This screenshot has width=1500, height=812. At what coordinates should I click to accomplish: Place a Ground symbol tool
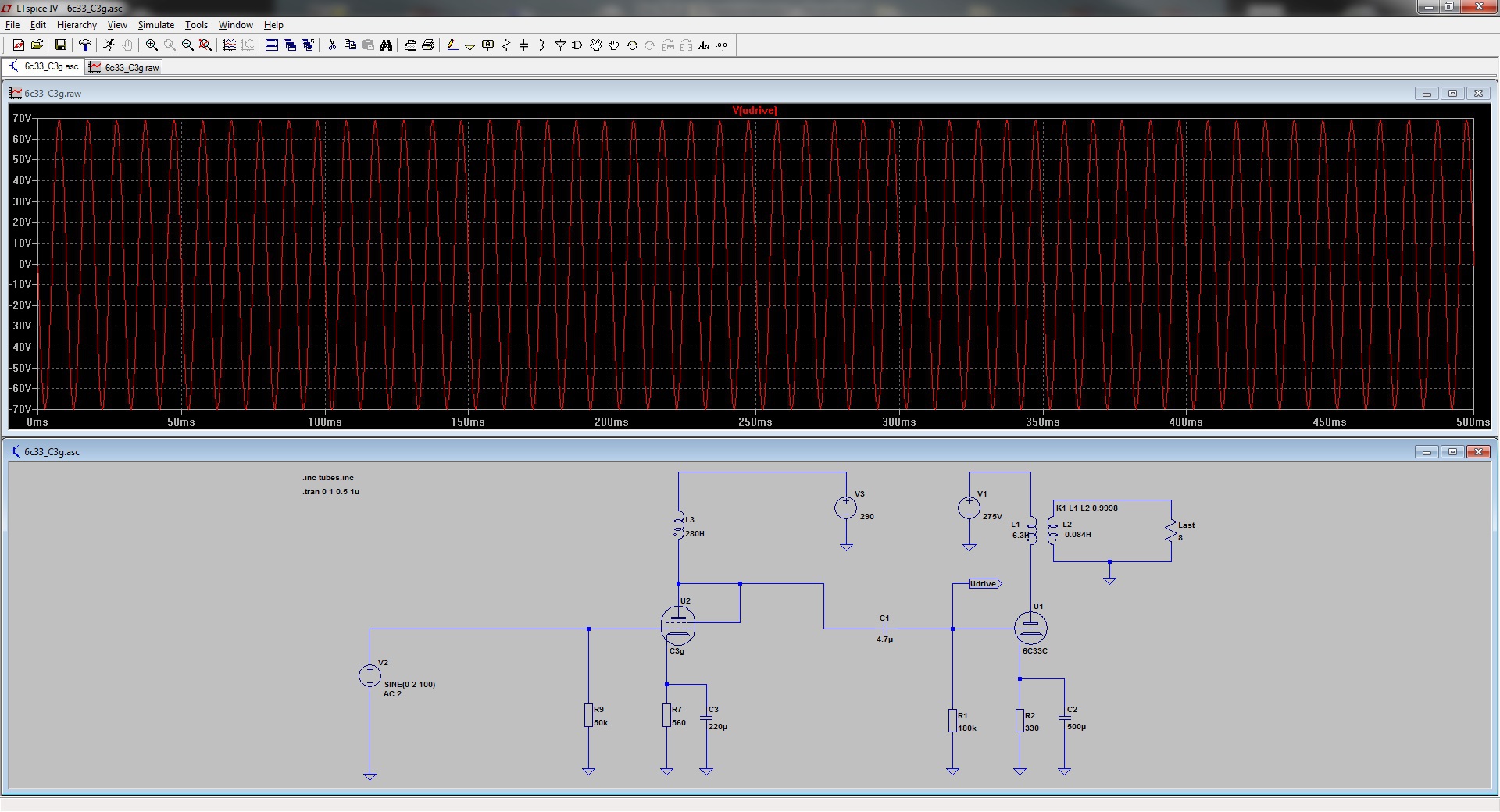[470, 45]
